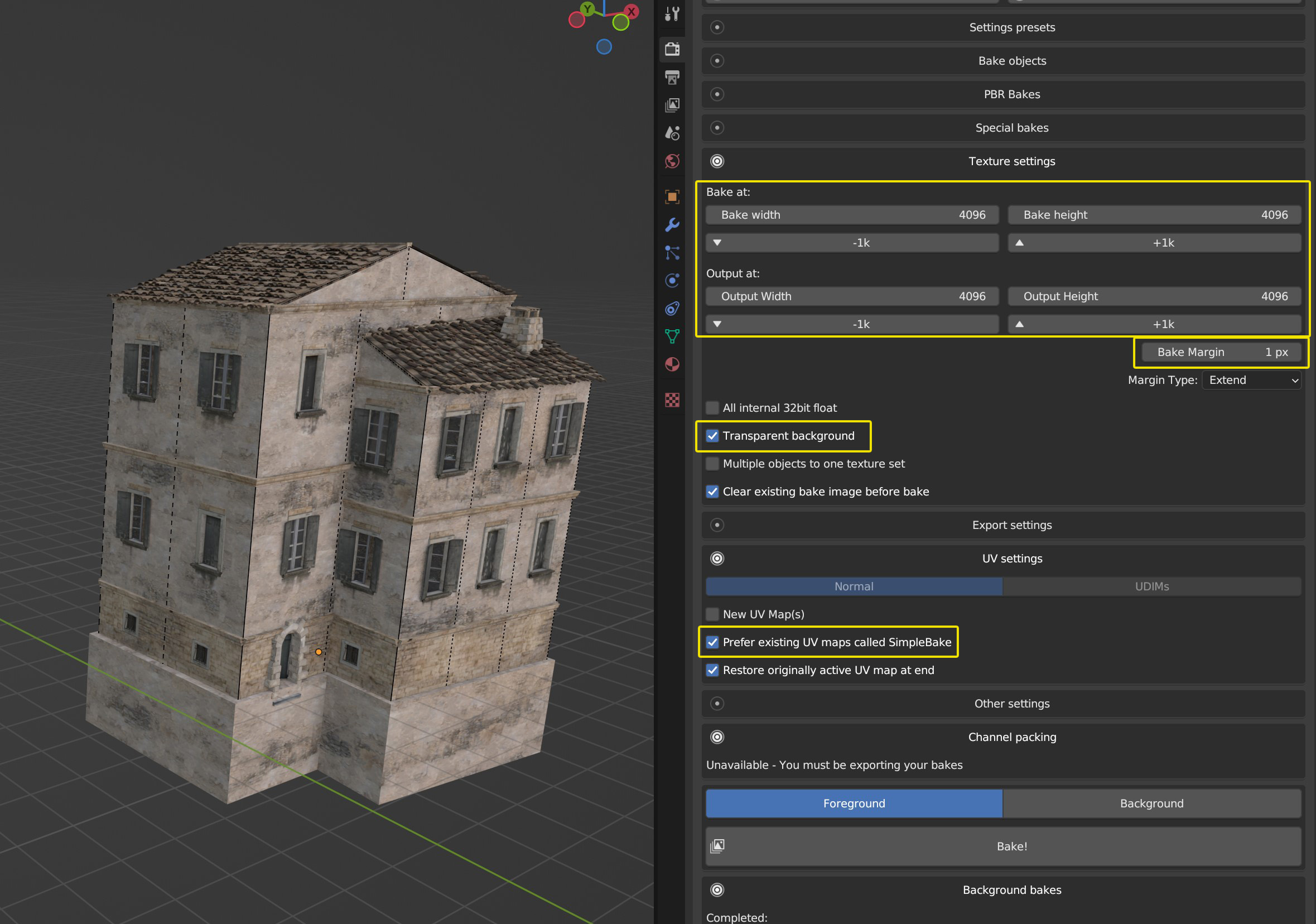Enable Multiple objects to one texture set
Image resolution: width=1316 pixels, height=924 pixels.
coord(712,464)
